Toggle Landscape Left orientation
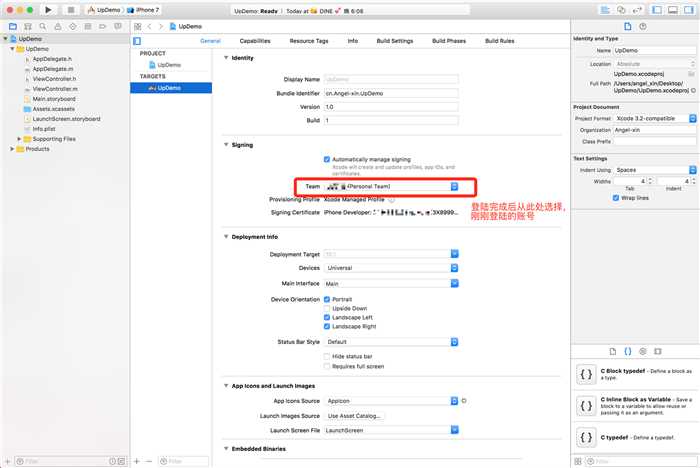 tap(327, 318)
